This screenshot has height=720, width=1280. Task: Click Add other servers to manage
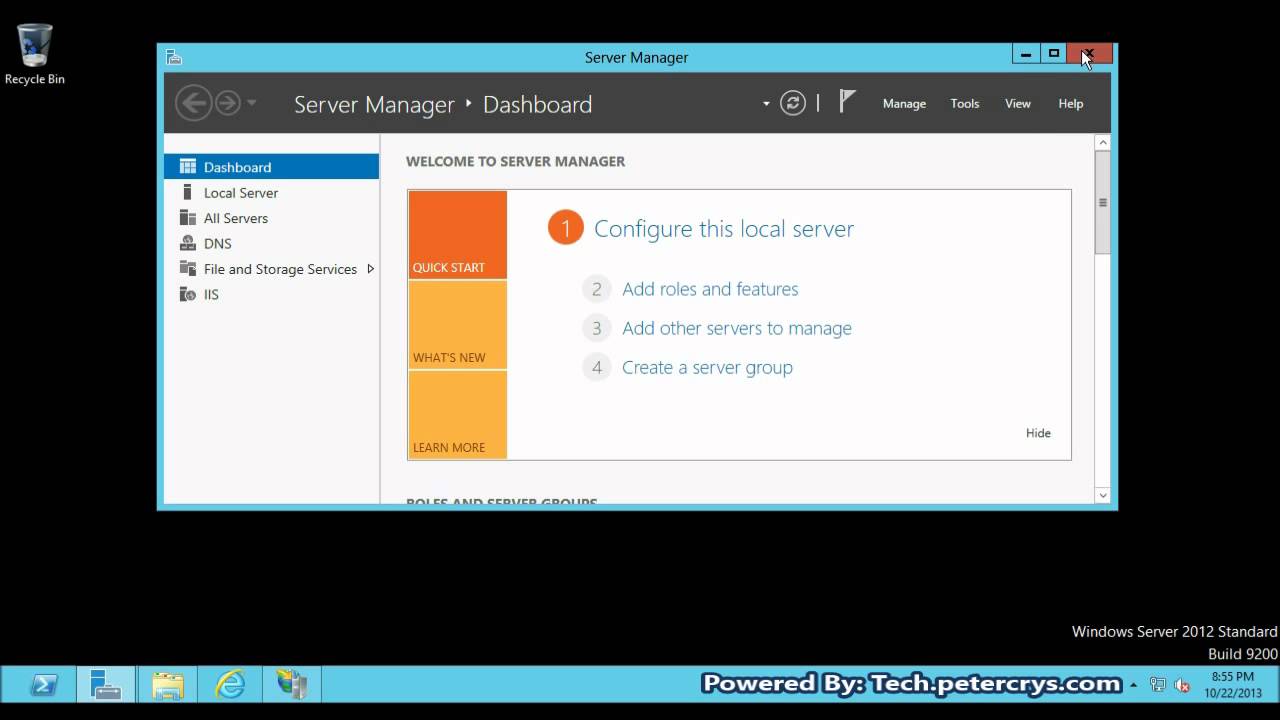click(737, 328)
